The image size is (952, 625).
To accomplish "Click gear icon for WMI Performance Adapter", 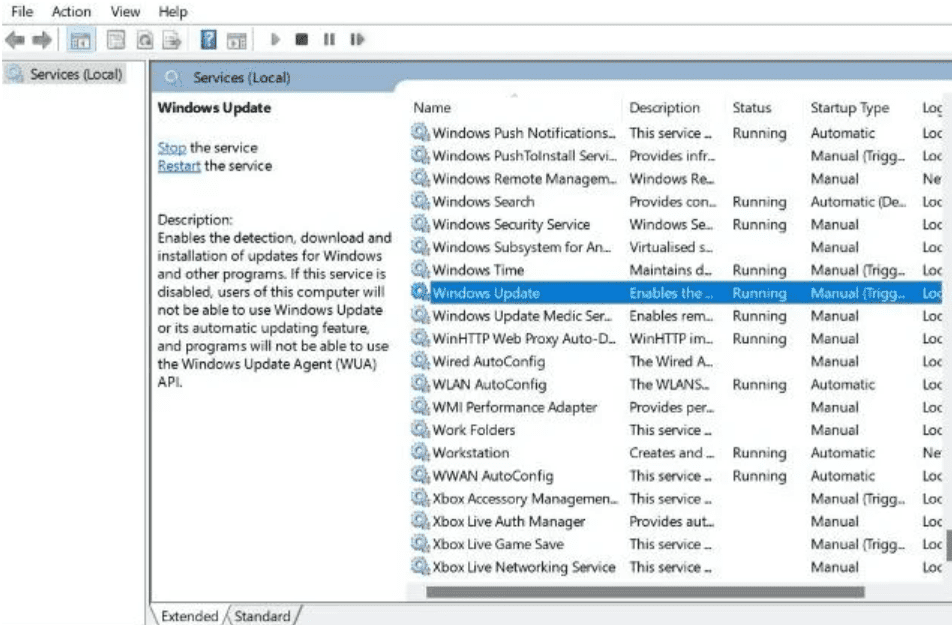I will (420, 406).
